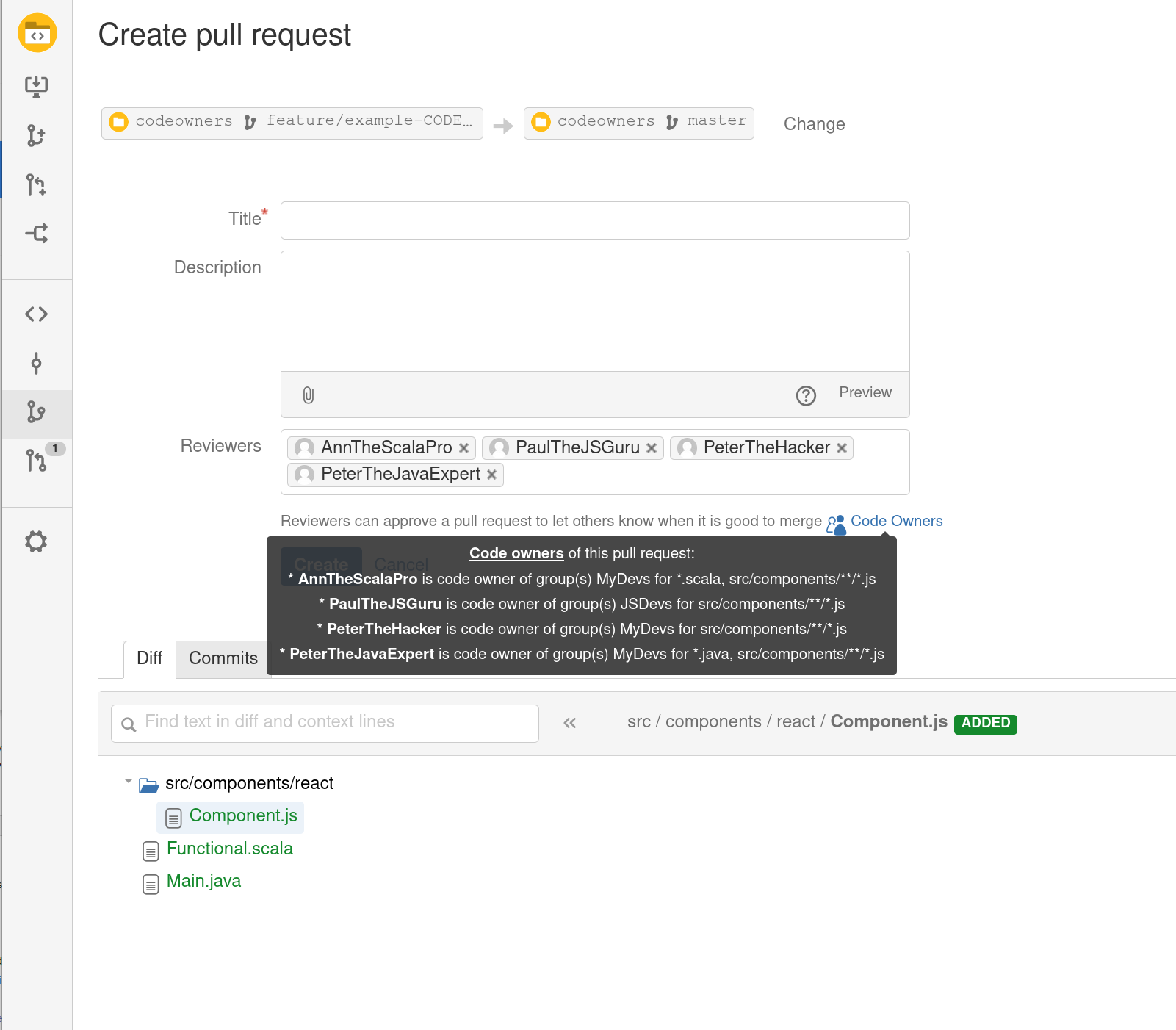Select the Clone repository icon

[x=36, y=85]
